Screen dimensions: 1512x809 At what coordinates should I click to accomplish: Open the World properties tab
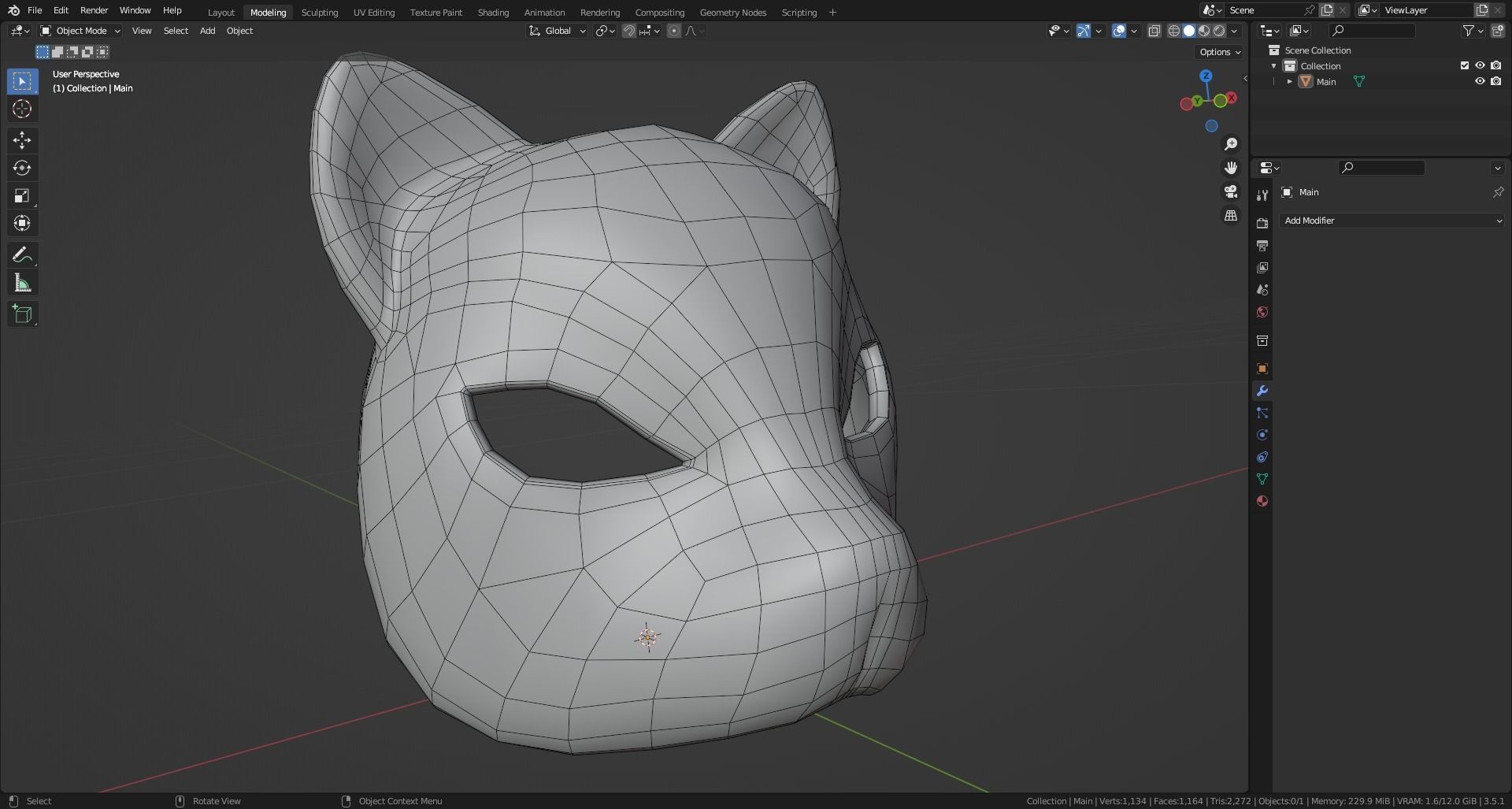point(1262,312)
